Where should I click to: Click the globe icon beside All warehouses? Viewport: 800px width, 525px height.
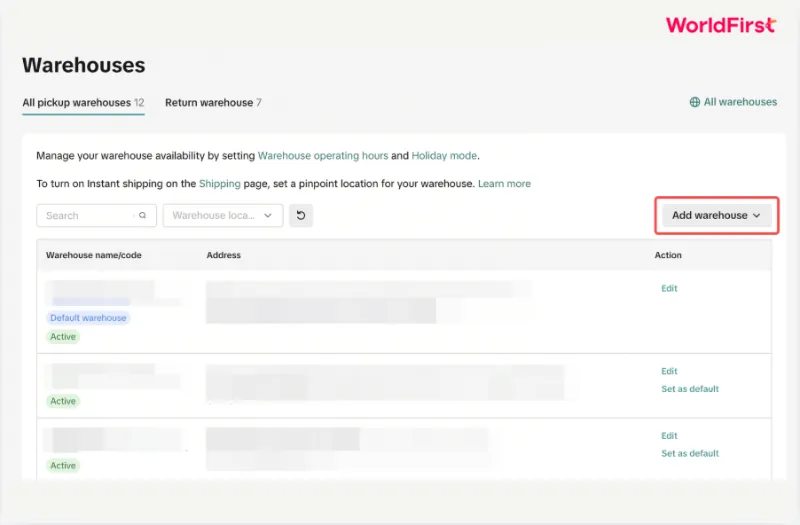(694, 102)
